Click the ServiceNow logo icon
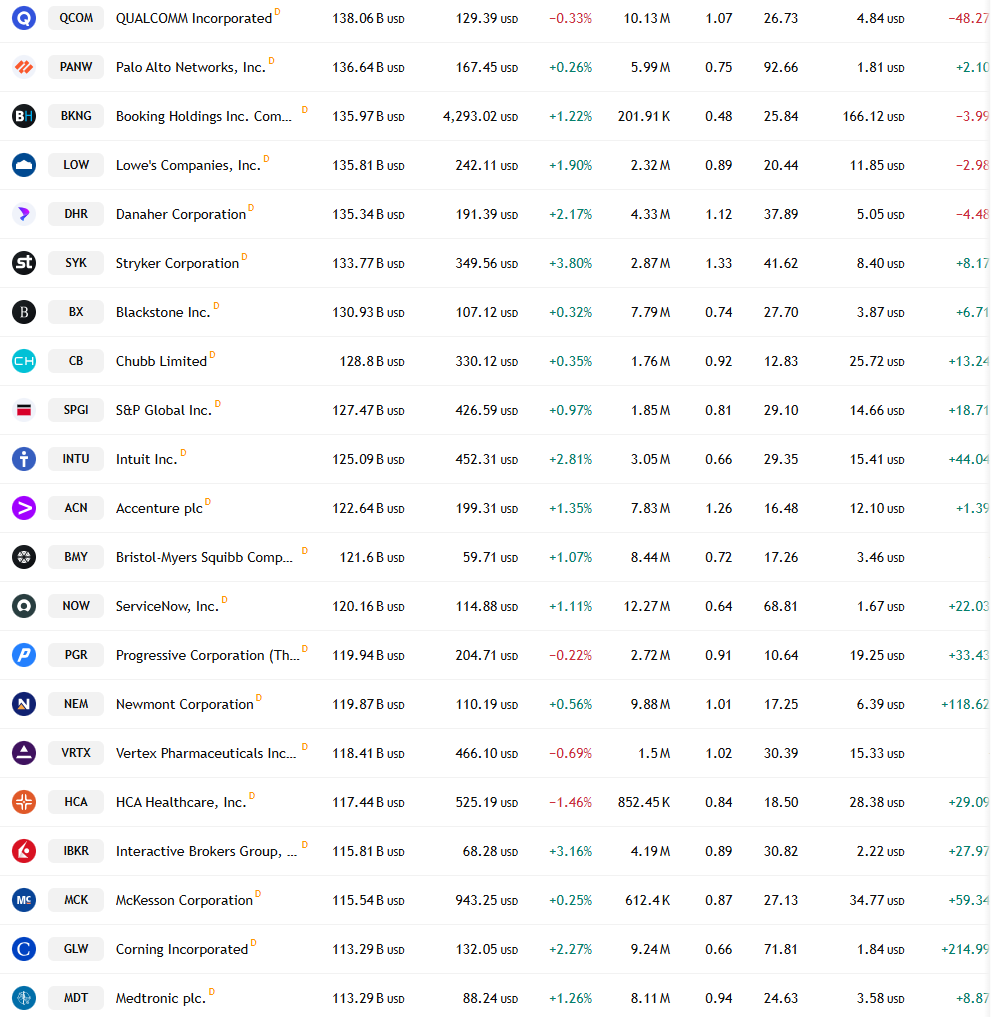Viewport: 991px width, 1017px height. 24,606
